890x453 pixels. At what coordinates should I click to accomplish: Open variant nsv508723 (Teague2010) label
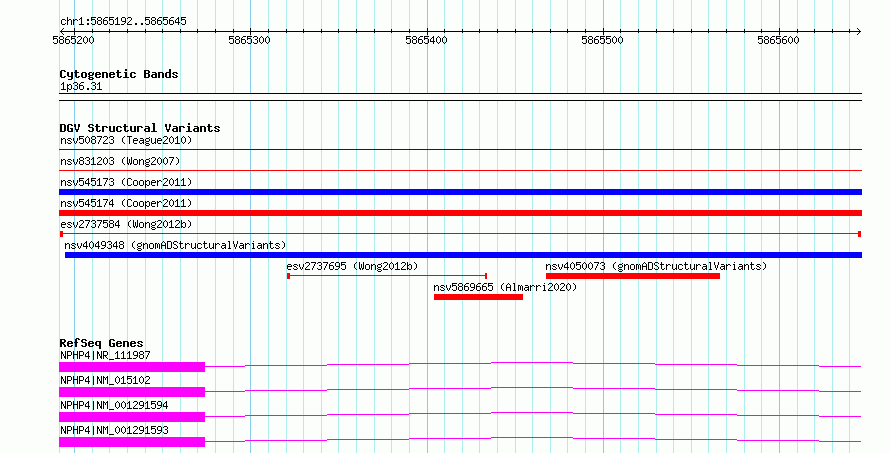coord(126,140)
